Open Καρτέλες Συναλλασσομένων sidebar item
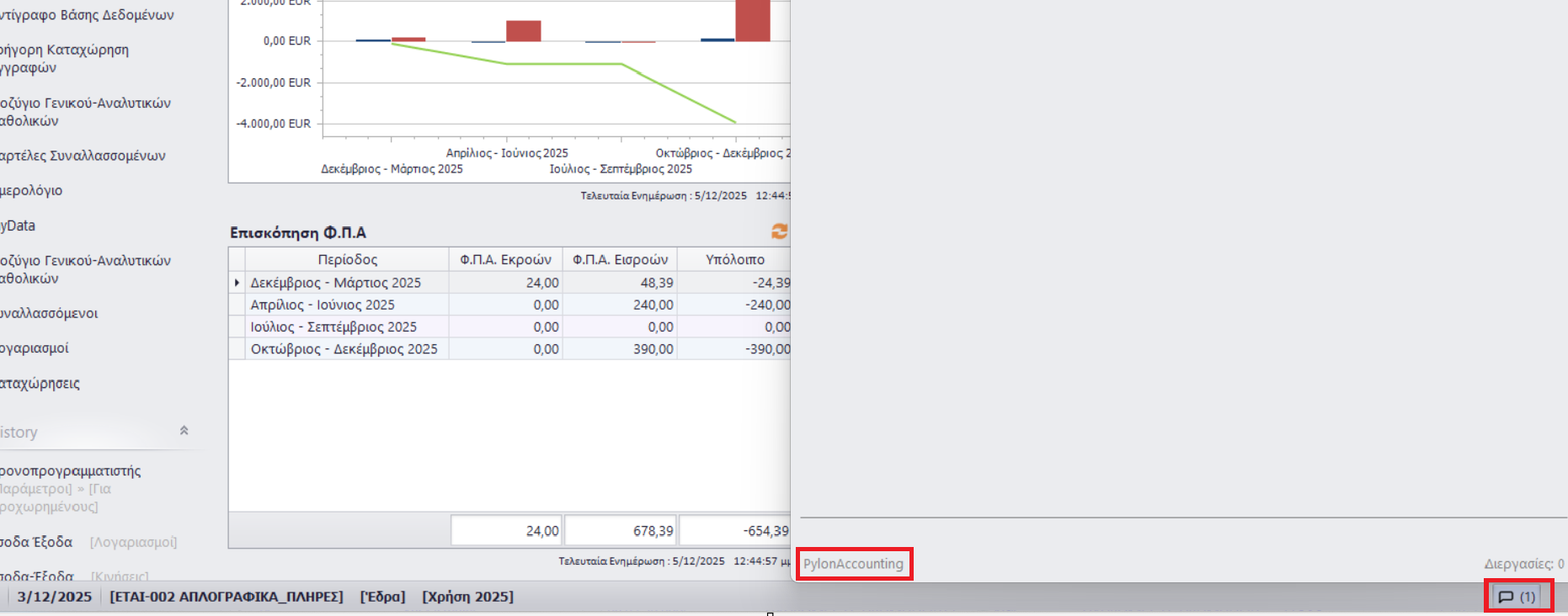The height and width of the screenshot is (616, 1568). 83,156
